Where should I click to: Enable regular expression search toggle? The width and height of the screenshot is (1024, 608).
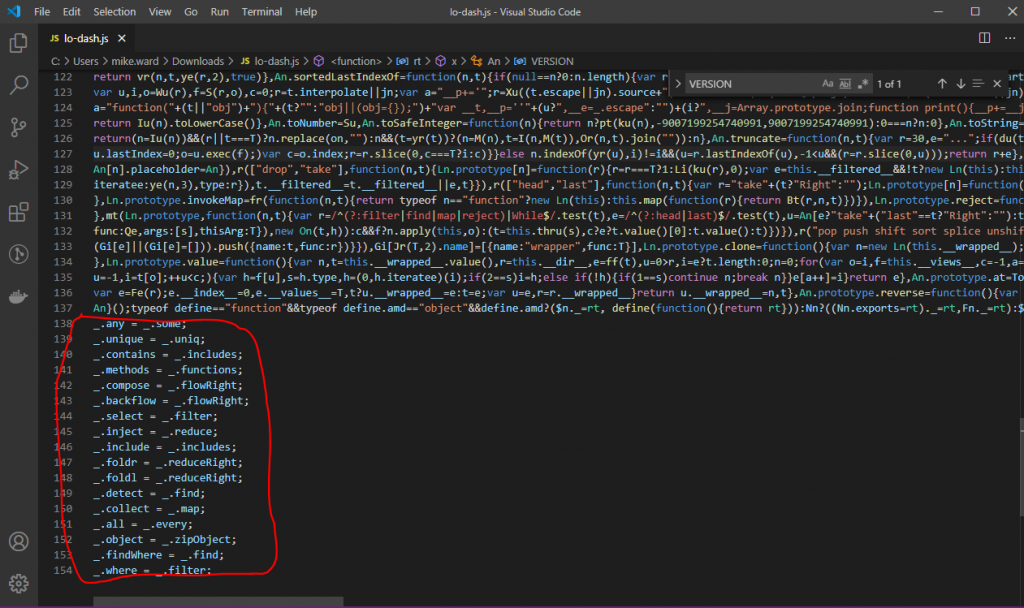861,84
